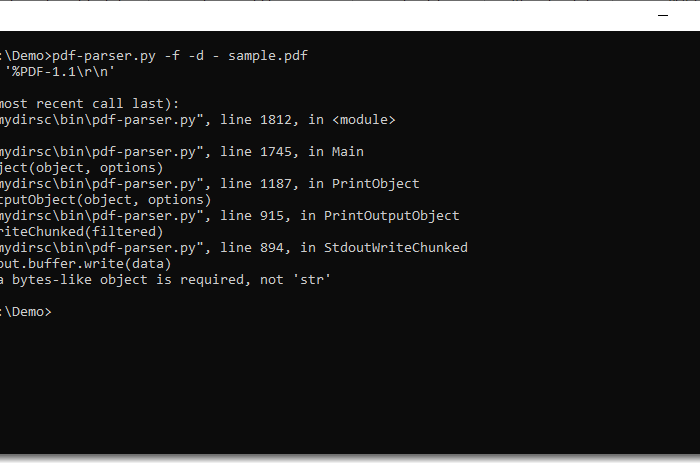
Task: Click the line 915 in PrintOutputObject text
Action: (x=339, y=216)
